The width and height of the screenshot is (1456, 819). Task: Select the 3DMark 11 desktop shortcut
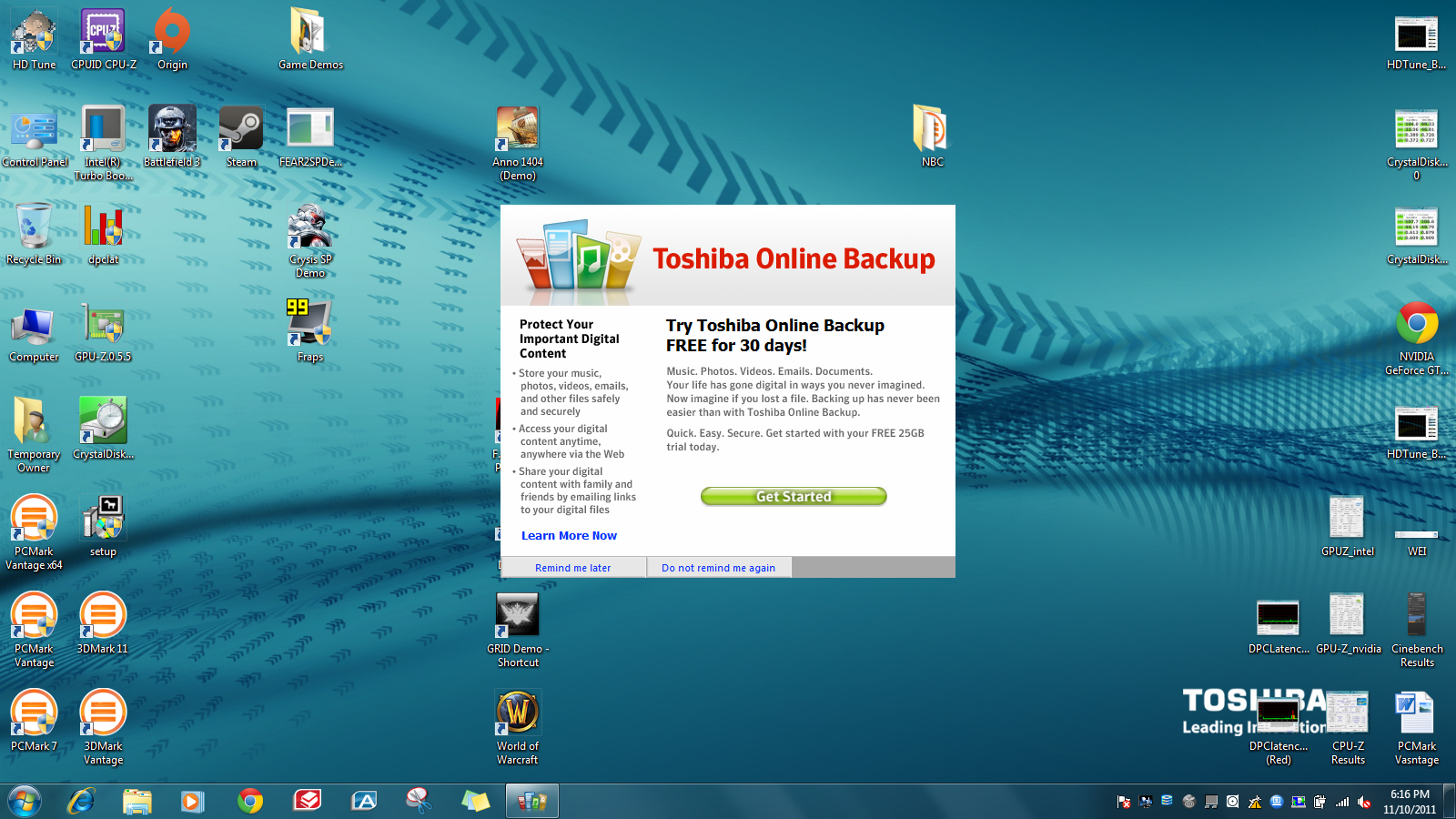pos(103,623)
